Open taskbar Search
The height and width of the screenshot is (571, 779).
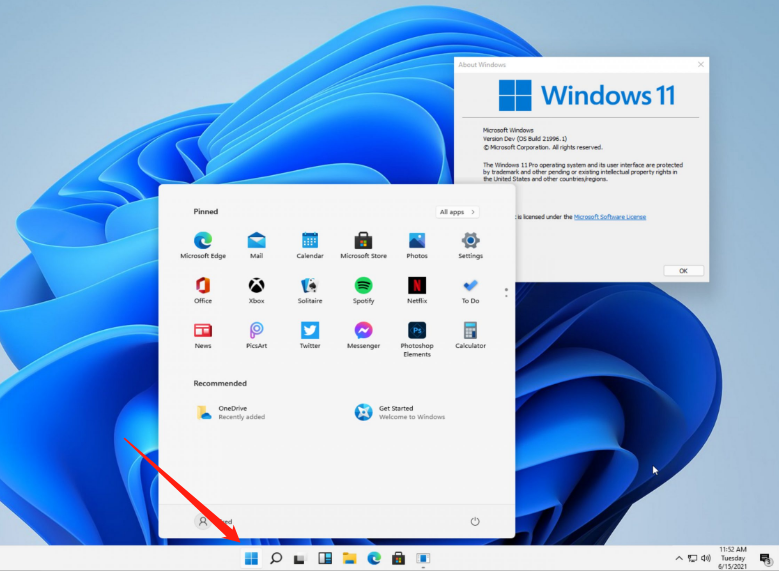coord(276,558)
